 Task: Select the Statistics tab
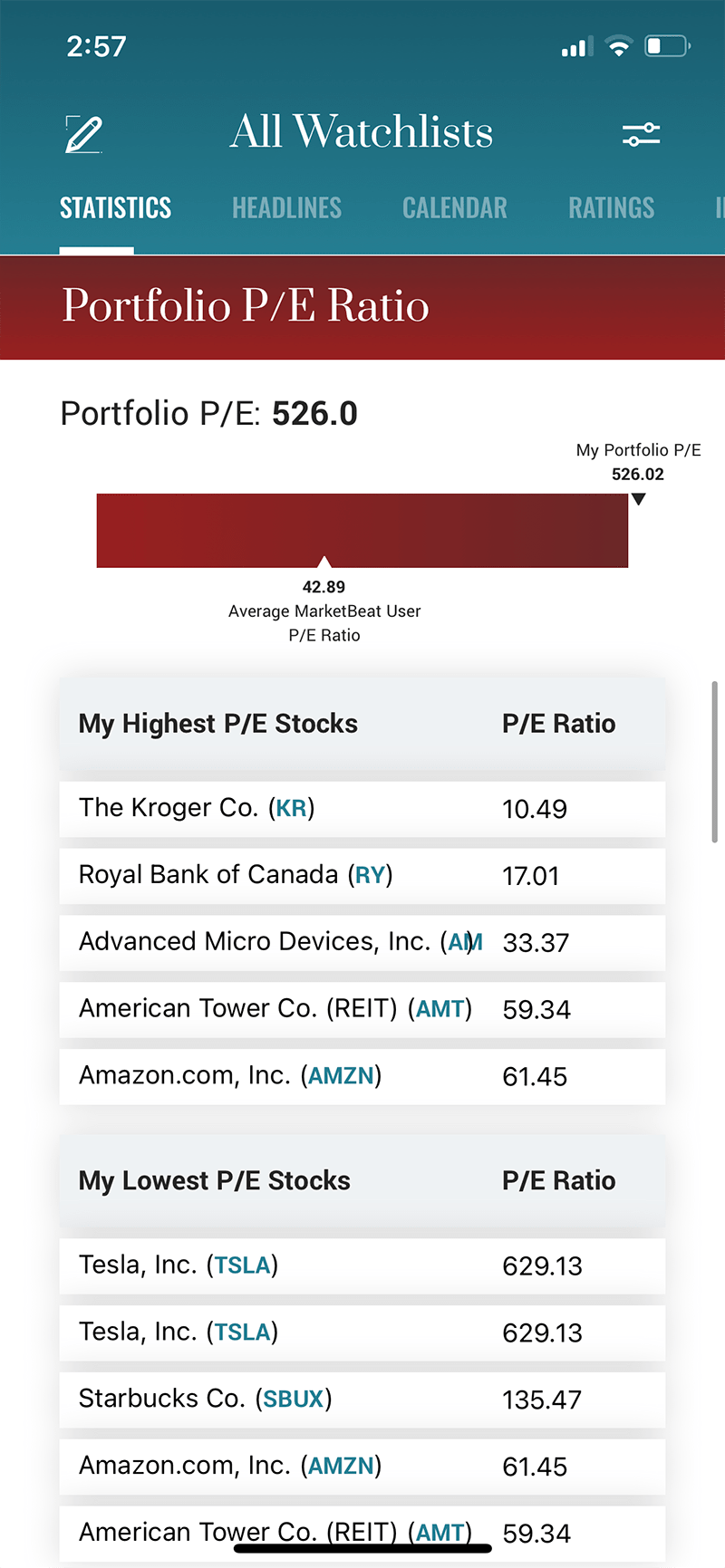[115, 208]
